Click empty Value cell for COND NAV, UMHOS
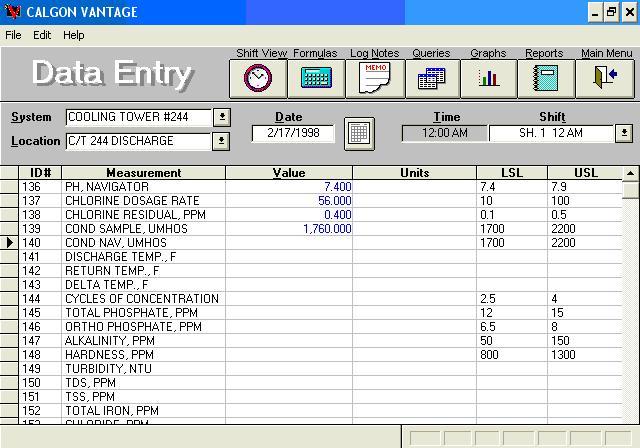Image resolution: width=640 pixels, height=448 pixels. pos(289,243)
